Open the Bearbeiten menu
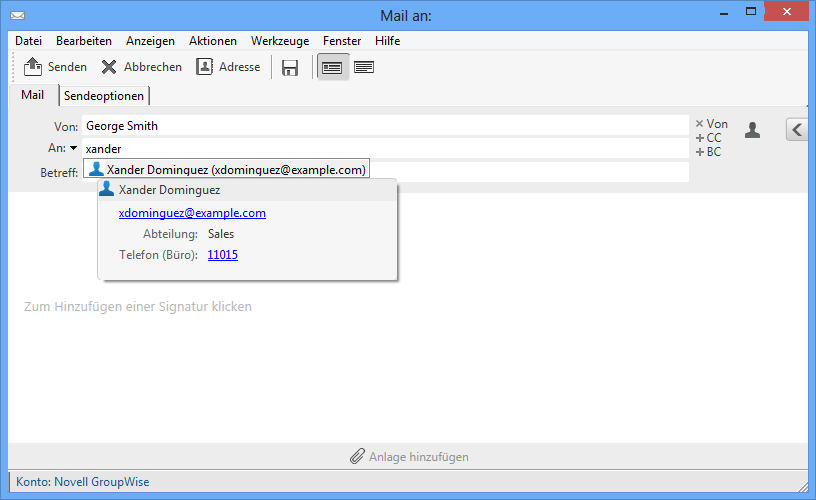 [x=84, y=41]
